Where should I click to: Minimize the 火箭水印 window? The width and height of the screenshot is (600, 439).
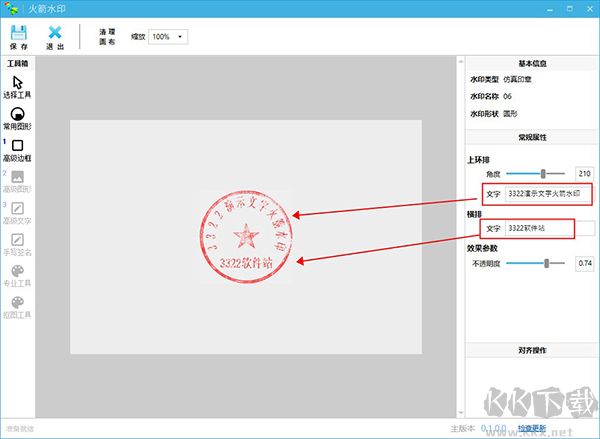click(550, 9)
